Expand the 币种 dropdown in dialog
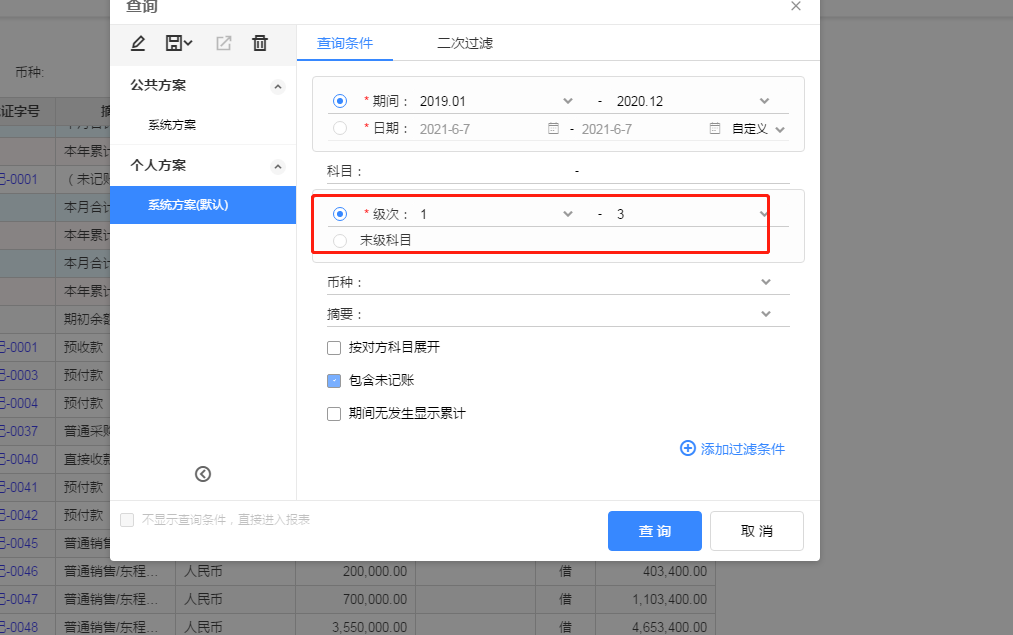Screen dimensions: 1013x635 (766, 282)
